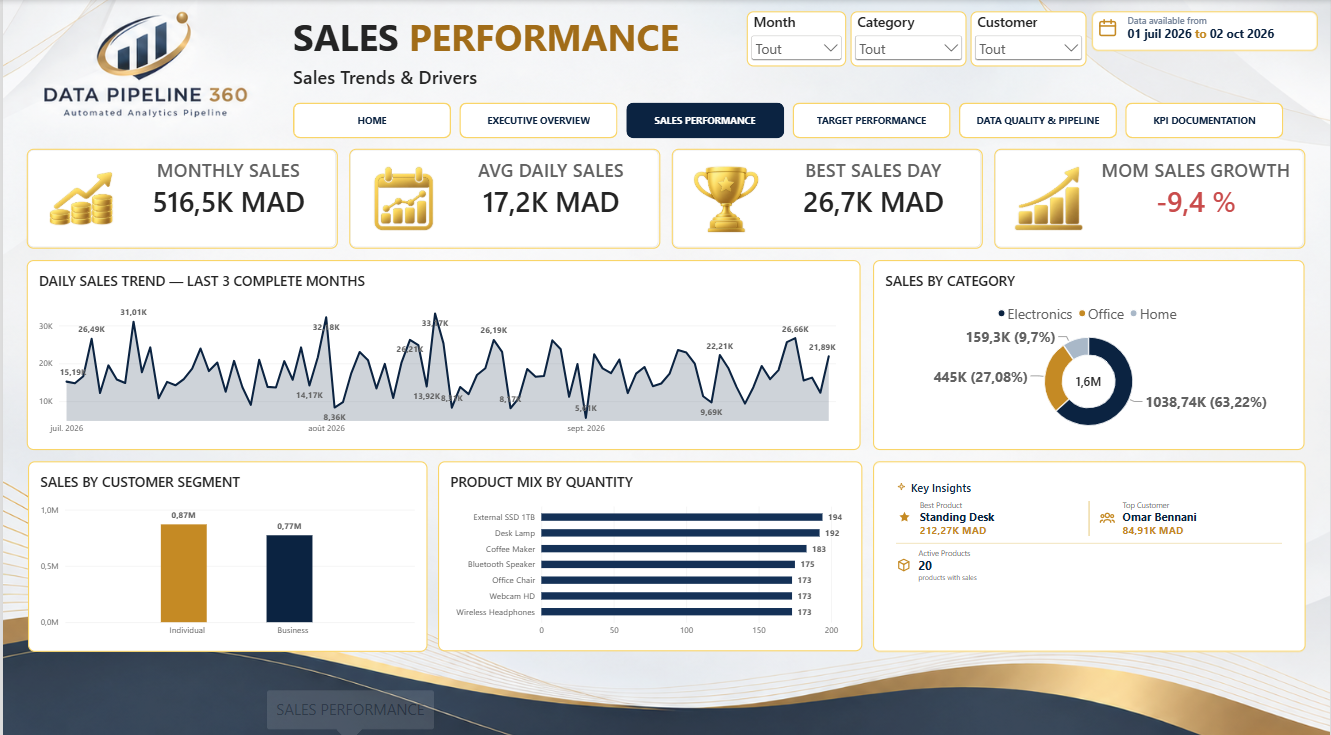Click the gold coins Monthly Sales icon
The width and height of the screenshot is (1331, 735).
click(x=81, y=198)
